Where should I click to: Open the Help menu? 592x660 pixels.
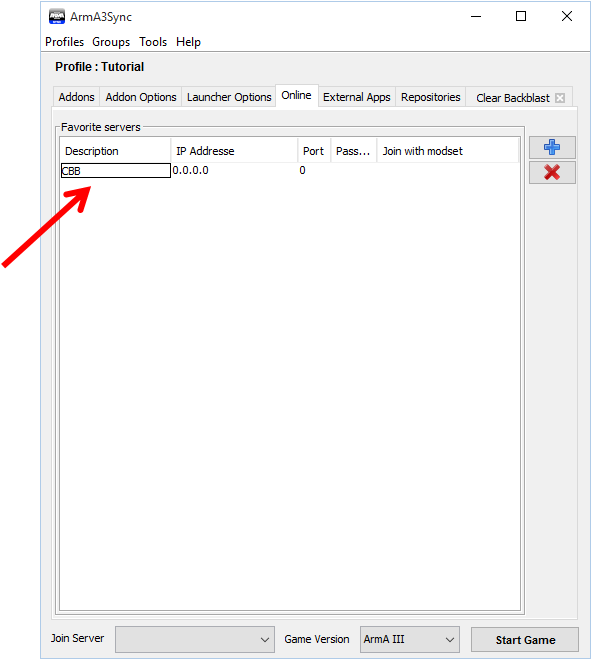coord(188,42)
